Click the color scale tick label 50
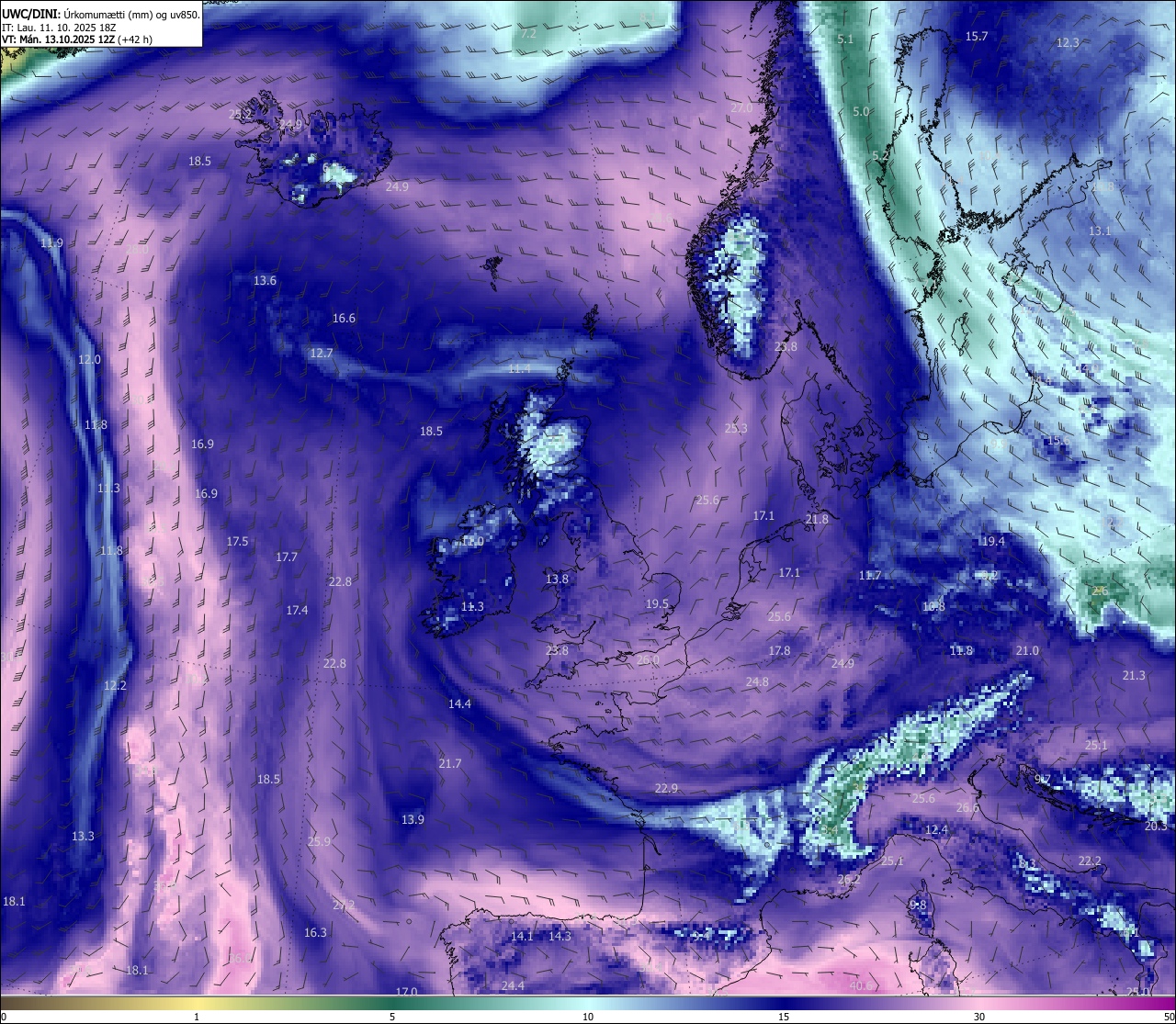1176x1024 pixels. (1169, 1017)
